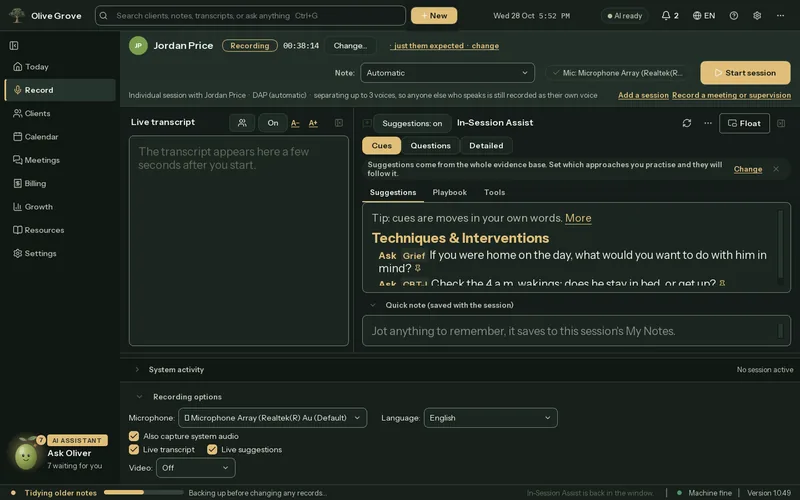This screenshot has width=800, height=500.
Task: Open Resources in the sidebar
Action: tap(59, 230)
